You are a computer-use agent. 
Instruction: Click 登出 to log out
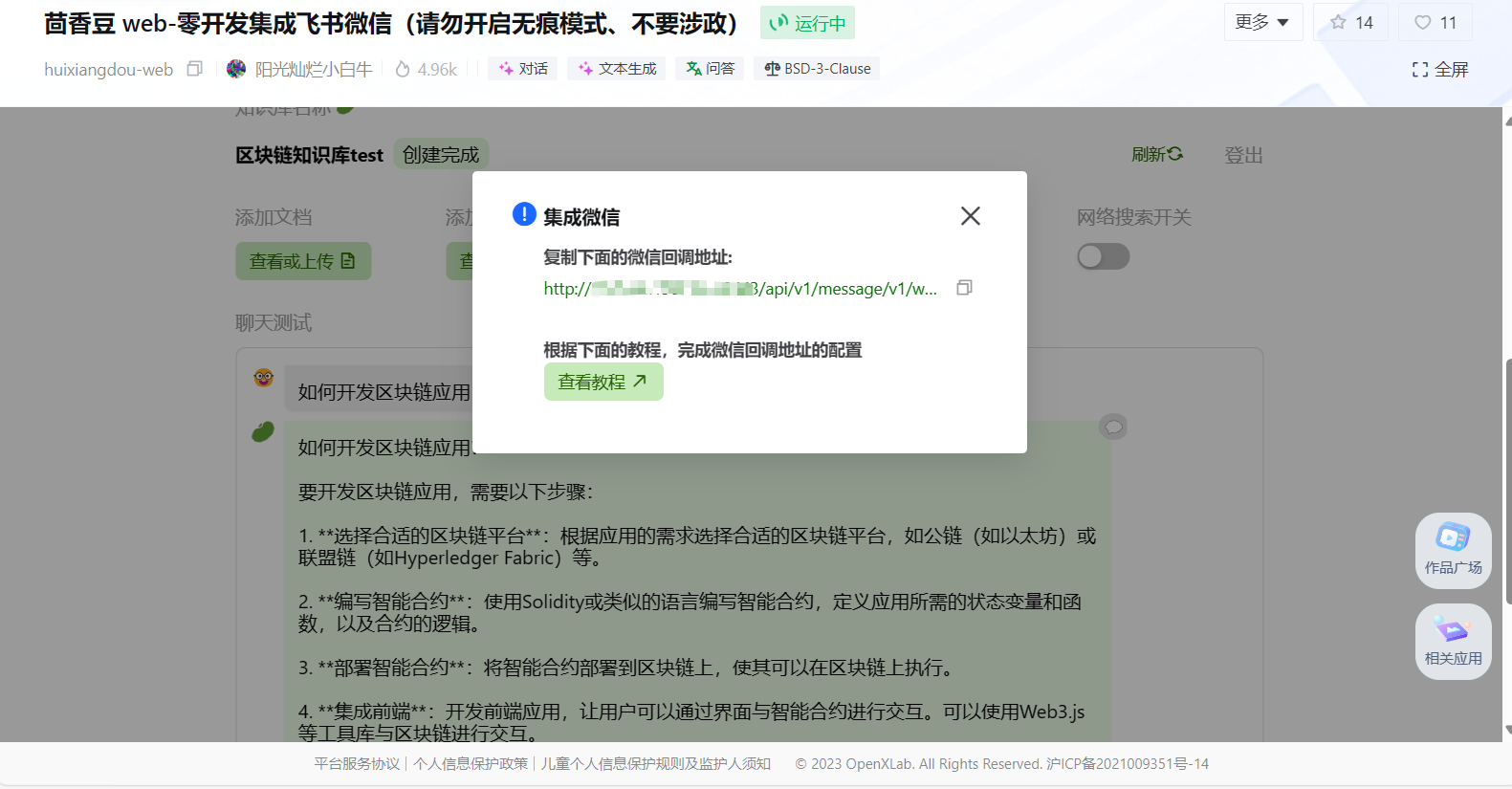click(1243, 155)
